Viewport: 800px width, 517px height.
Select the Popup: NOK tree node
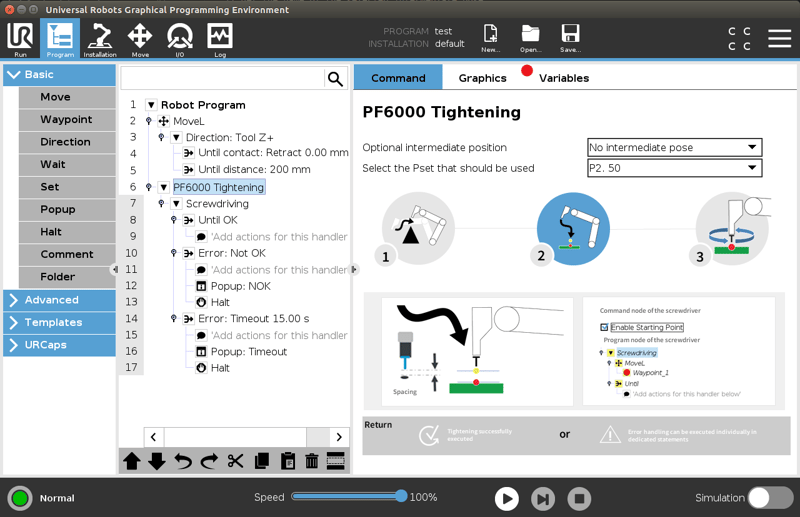[x=240, y=286]
